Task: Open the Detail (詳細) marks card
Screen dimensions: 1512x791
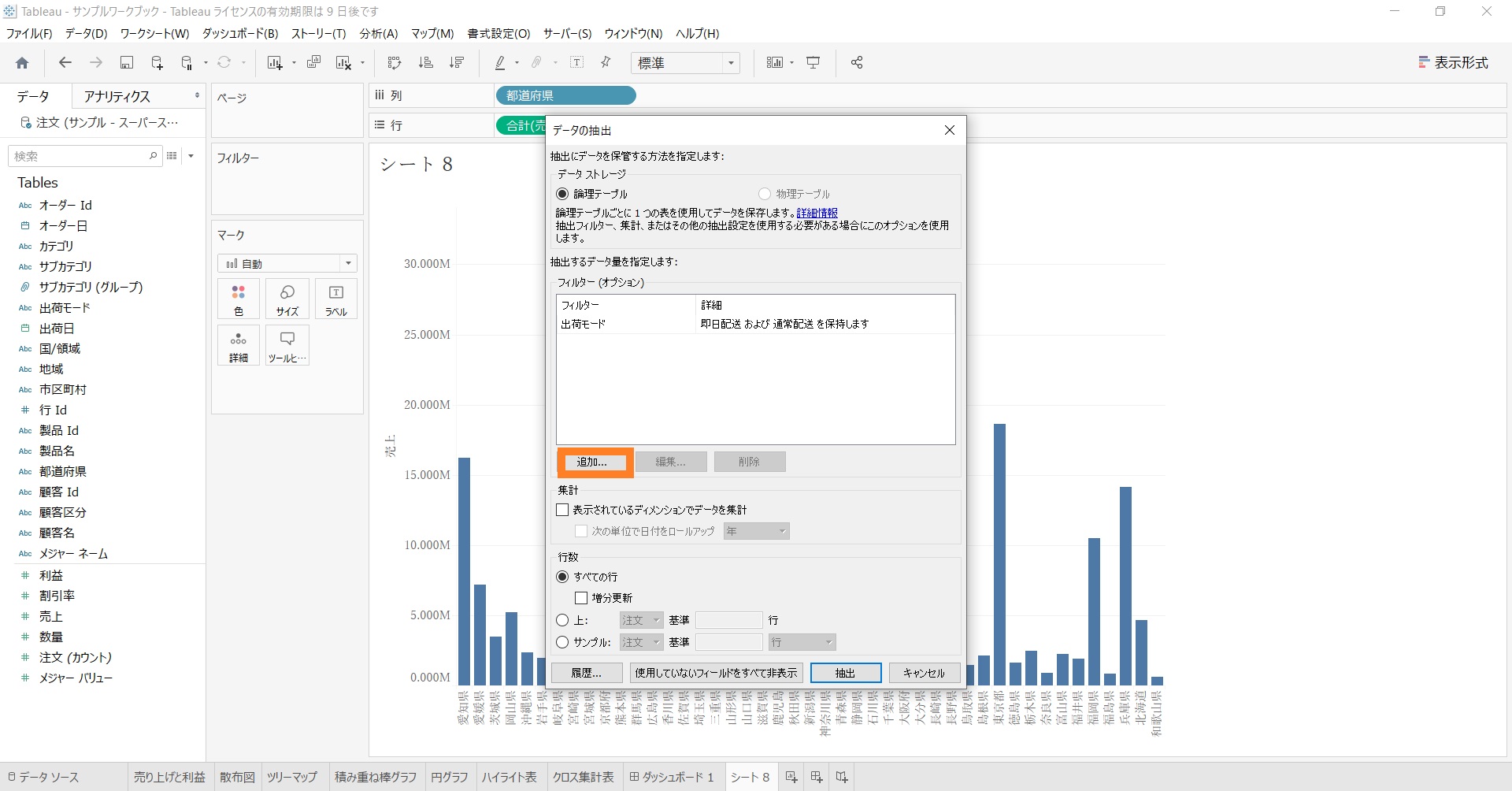Action: coord(239,346)
